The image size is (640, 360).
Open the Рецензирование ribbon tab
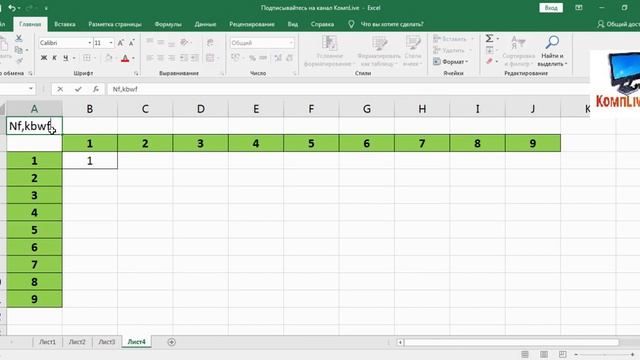click(252, 24)
